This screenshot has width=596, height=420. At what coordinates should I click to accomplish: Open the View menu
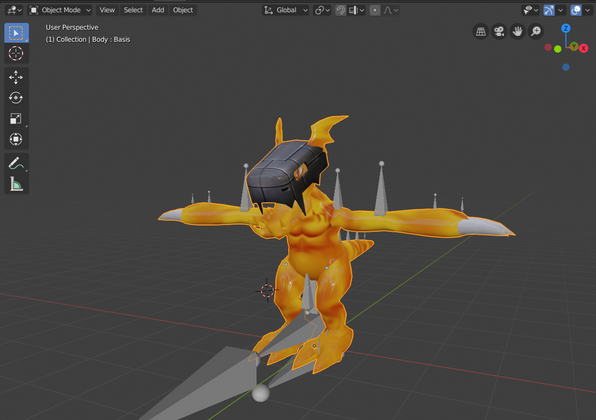107,10
